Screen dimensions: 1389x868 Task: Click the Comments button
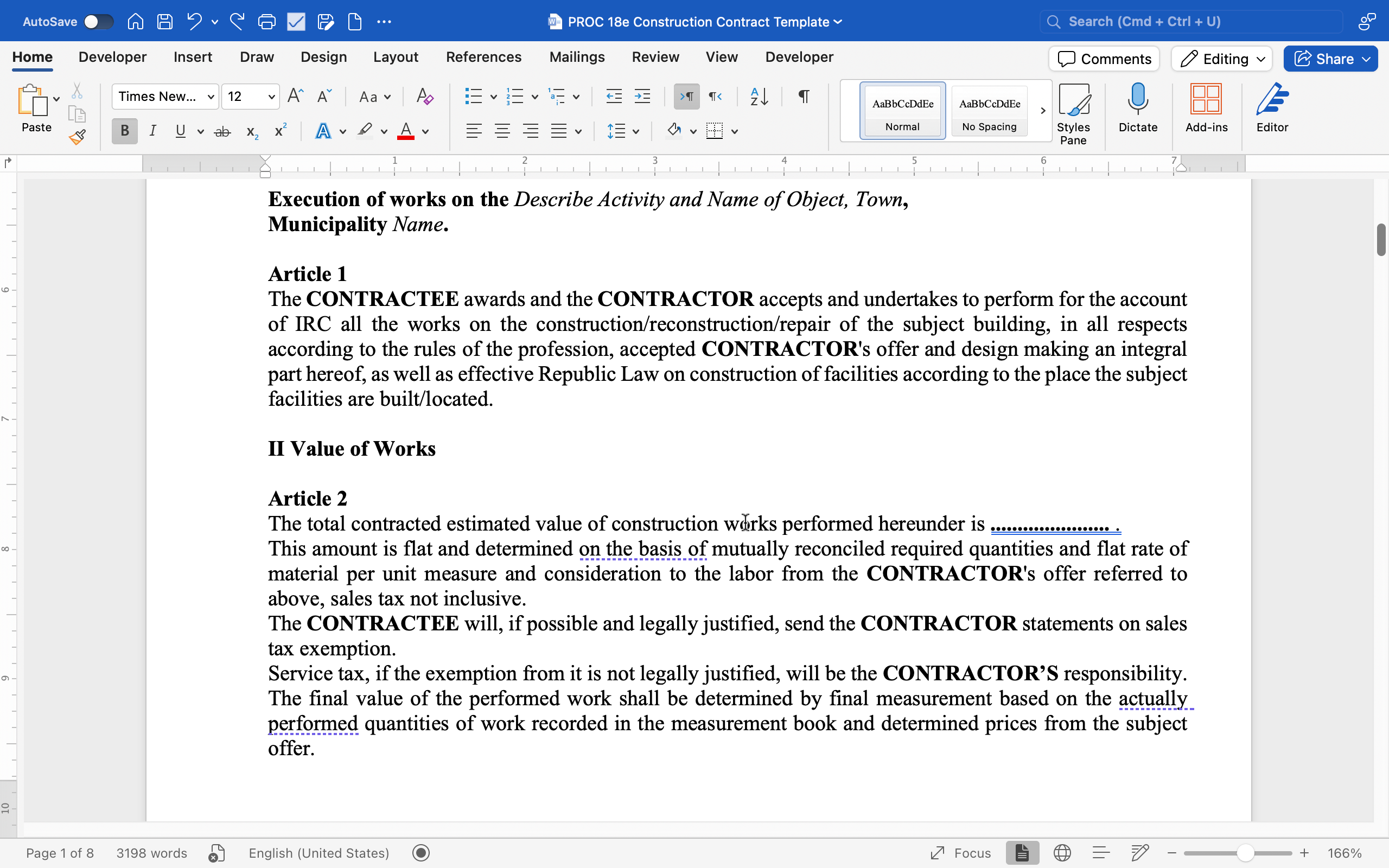click(1104, 59)
